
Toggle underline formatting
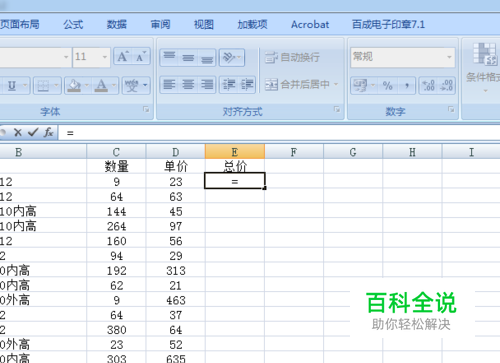[12, 86]
